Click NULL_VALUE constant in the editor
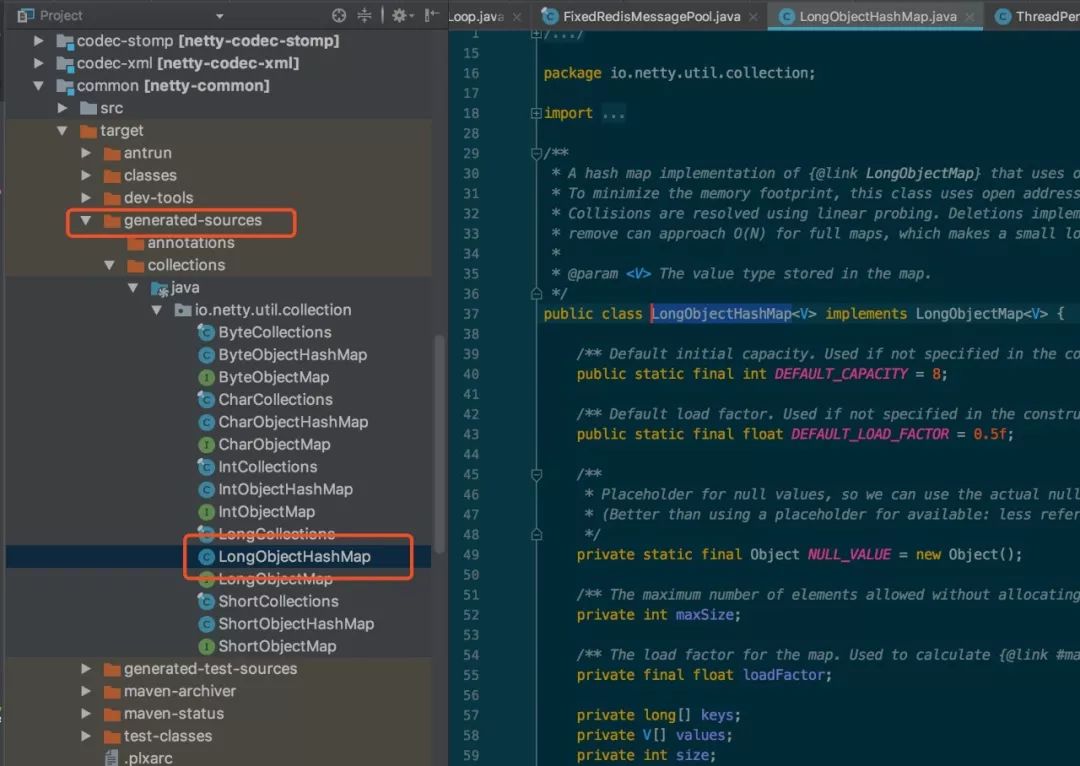 [849, 555]
